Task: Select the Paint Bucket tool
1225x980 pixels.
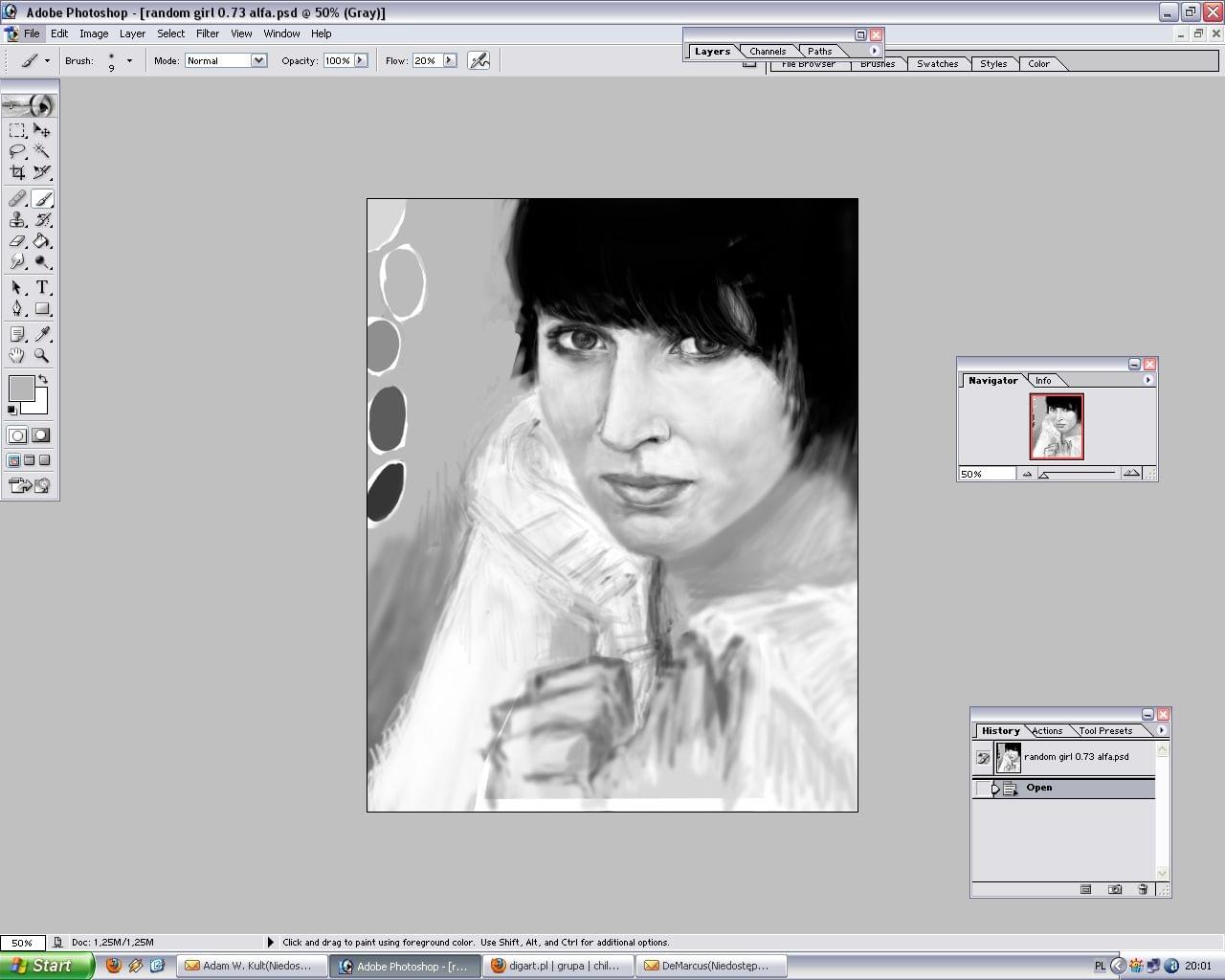Action: 42,241
